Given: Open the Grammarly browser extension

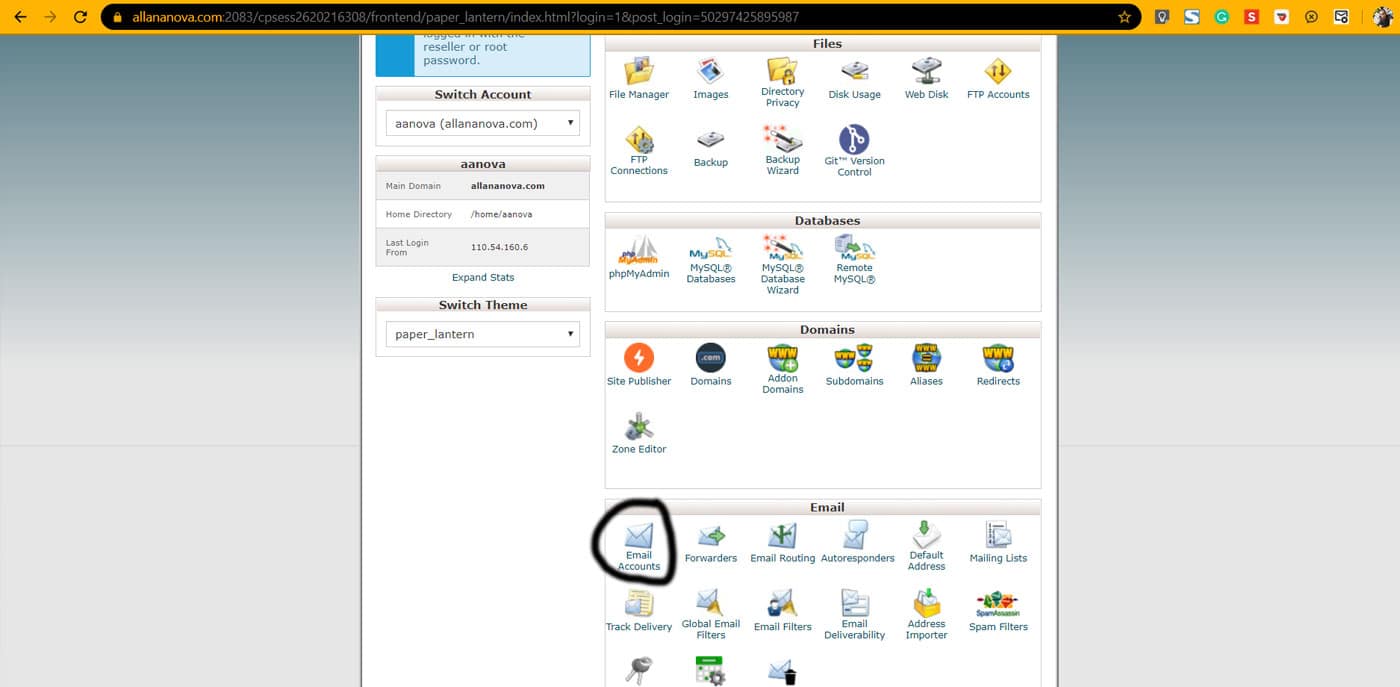Looking at the screenshot, I should (x=1221, y=17).
